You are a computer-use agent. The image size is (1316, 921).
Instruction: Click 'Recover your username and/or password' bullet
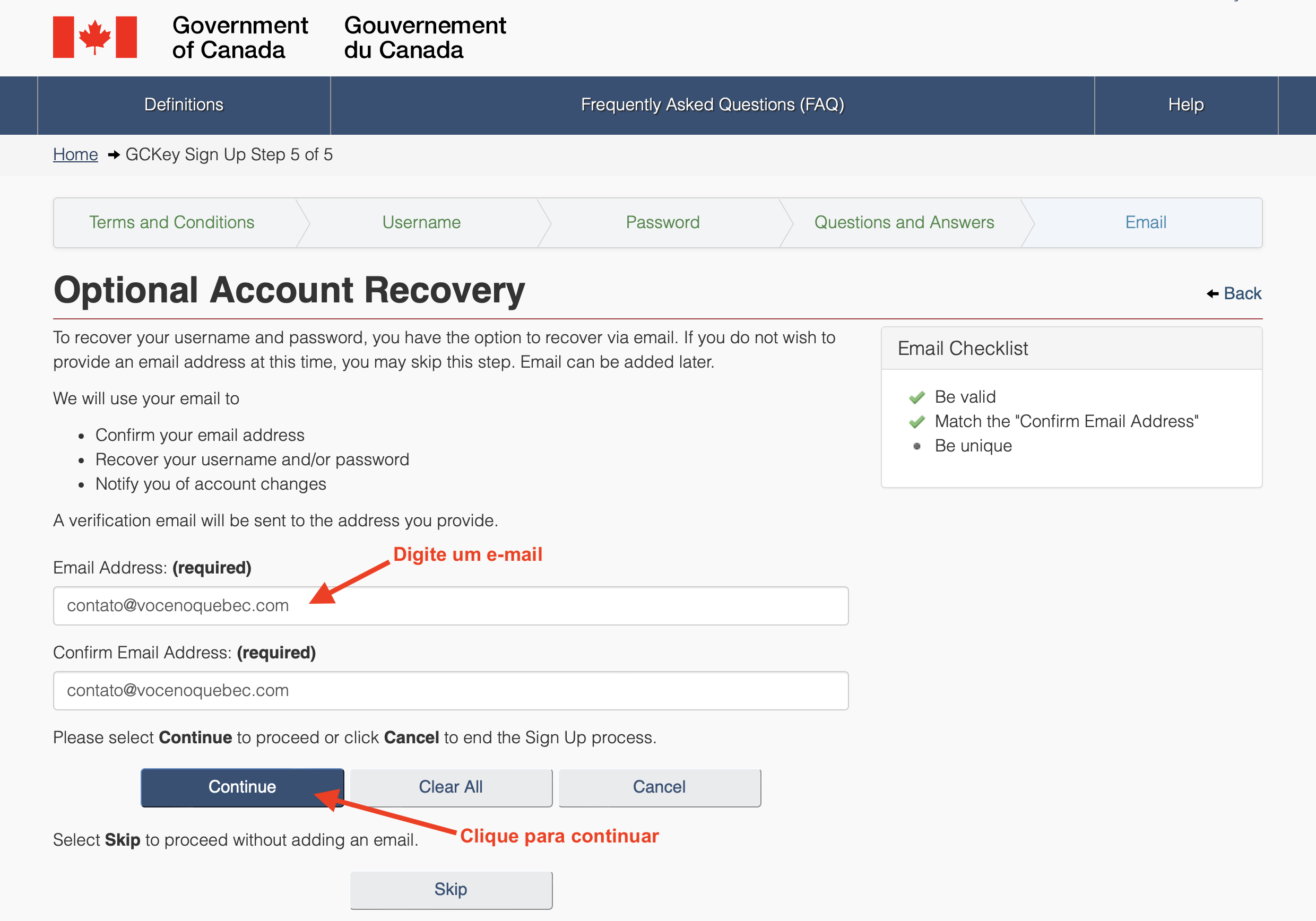click(252, 459)
